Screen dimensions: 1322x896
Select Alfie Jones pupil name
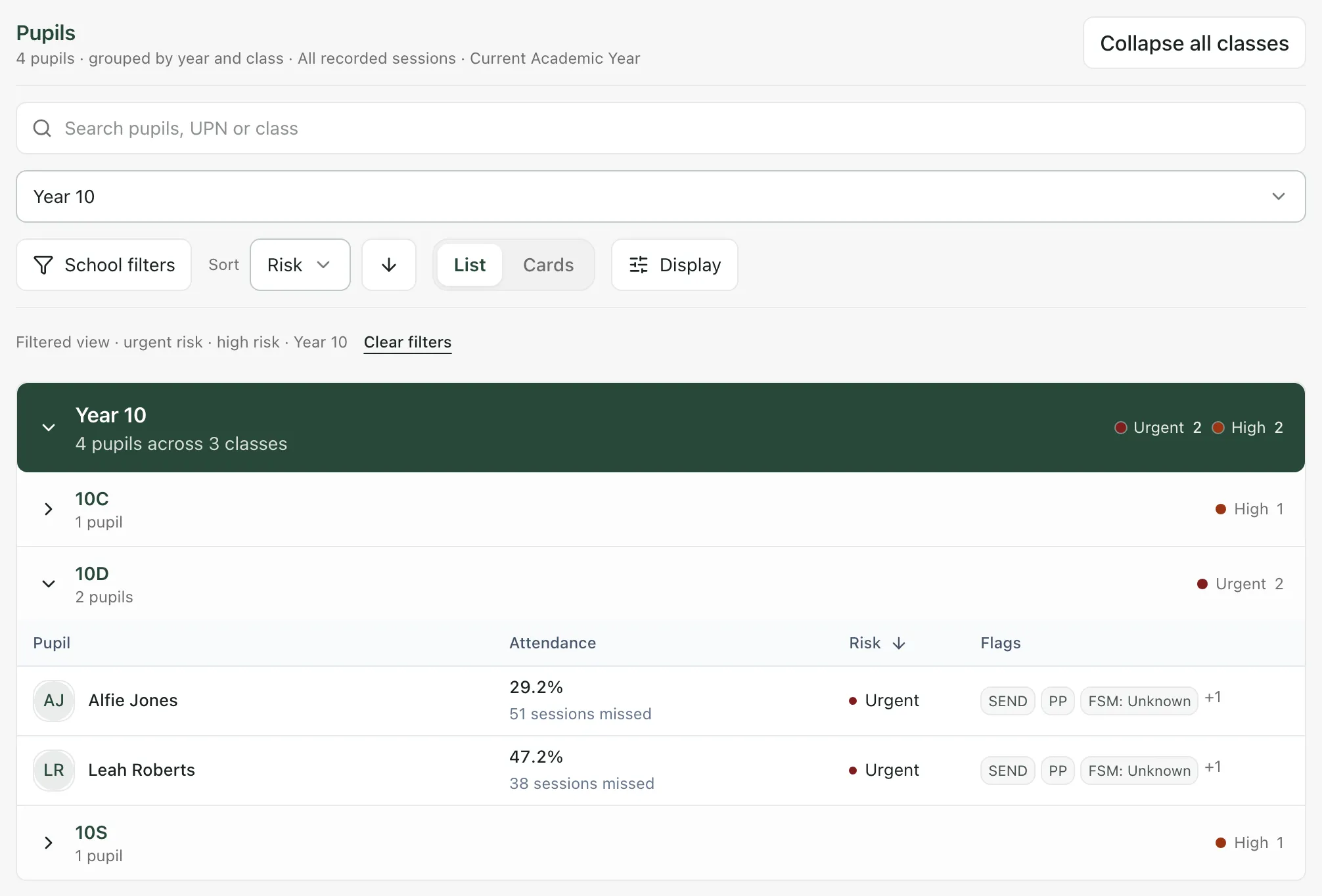click(x=133, y=701)
